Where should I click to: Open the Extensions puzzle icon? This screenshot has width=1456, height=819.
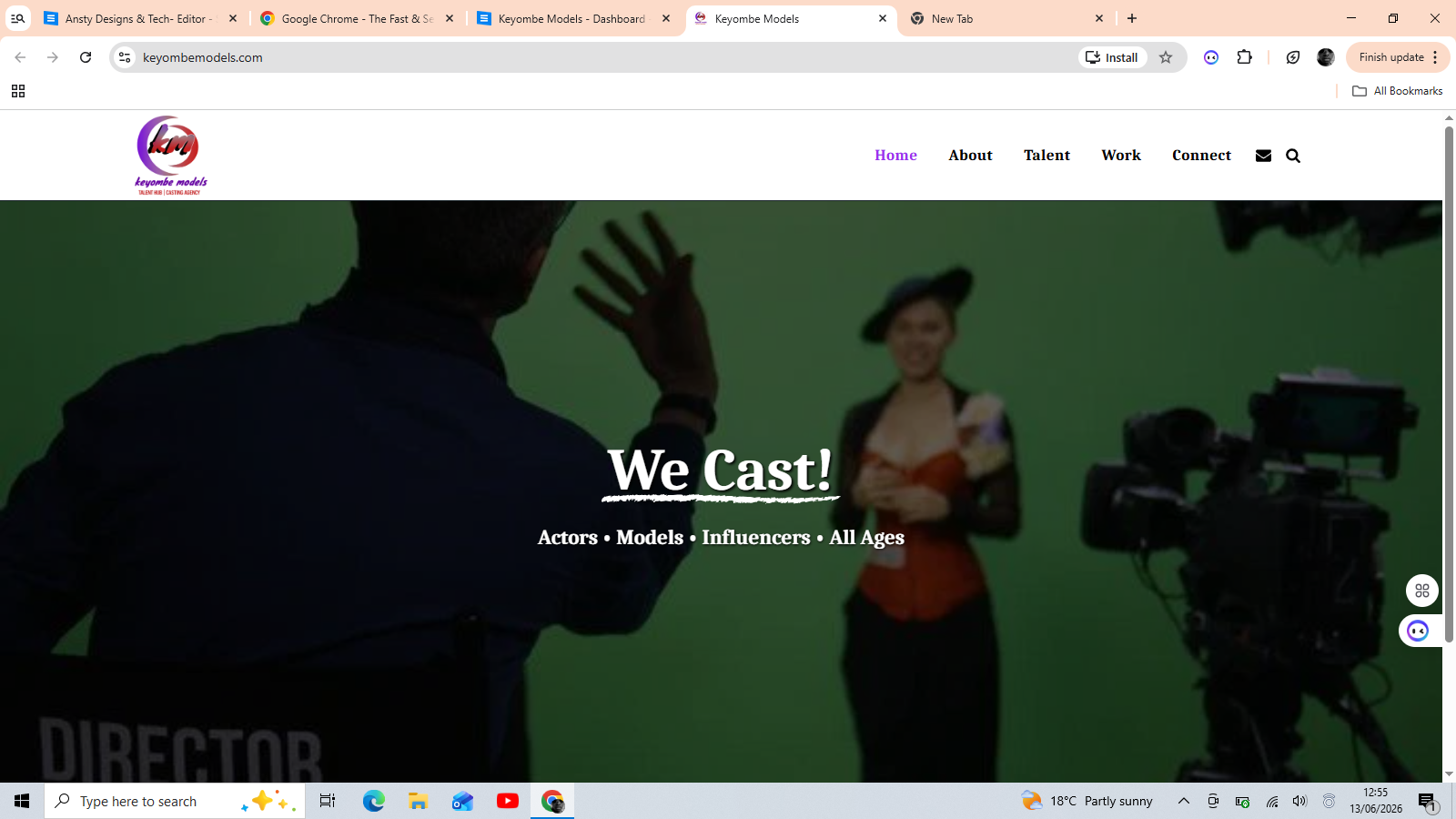pos(1244,57)
